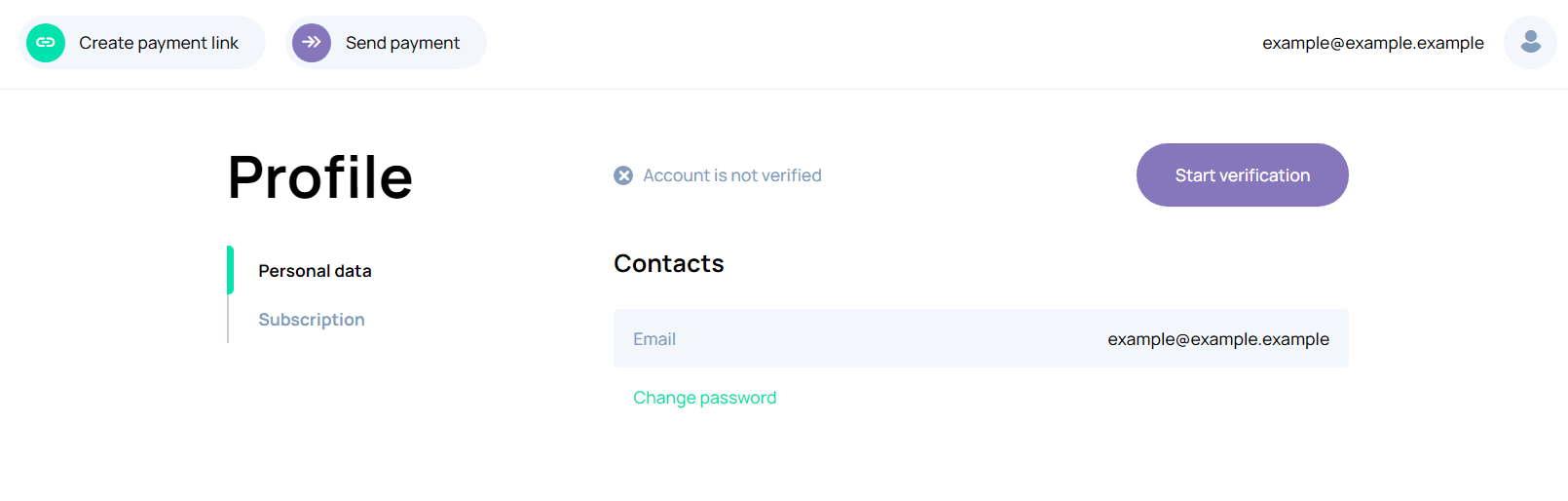Select the email address in Contacts row
The image size is (1568, 501).
[1217, 339]
